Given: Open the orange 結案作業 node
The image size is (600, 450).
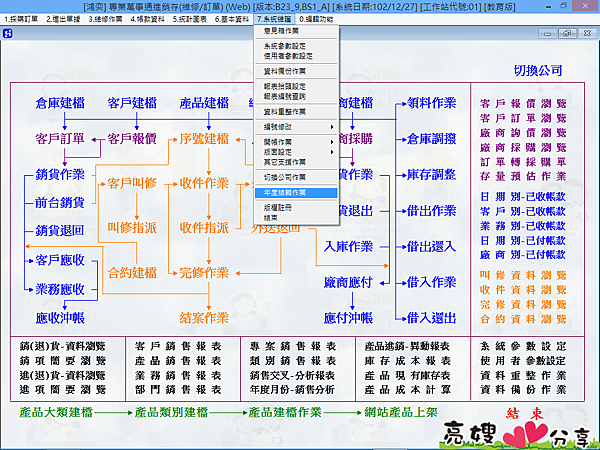Looking at the screenshot, I should (x=204, y=318).
